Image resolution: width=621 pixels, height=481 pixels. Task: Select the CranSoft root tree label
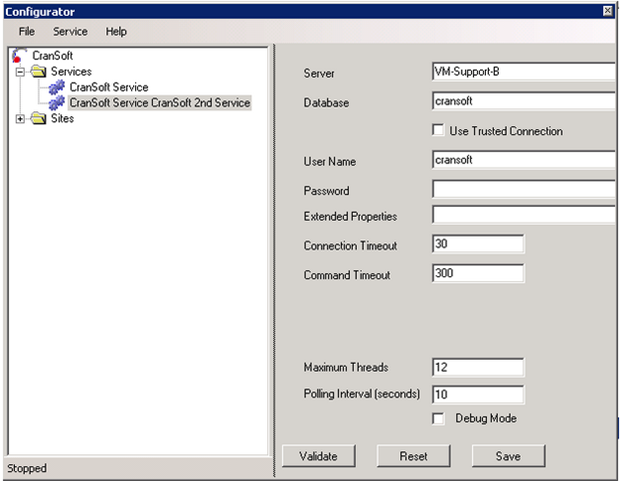coord(52,55)
